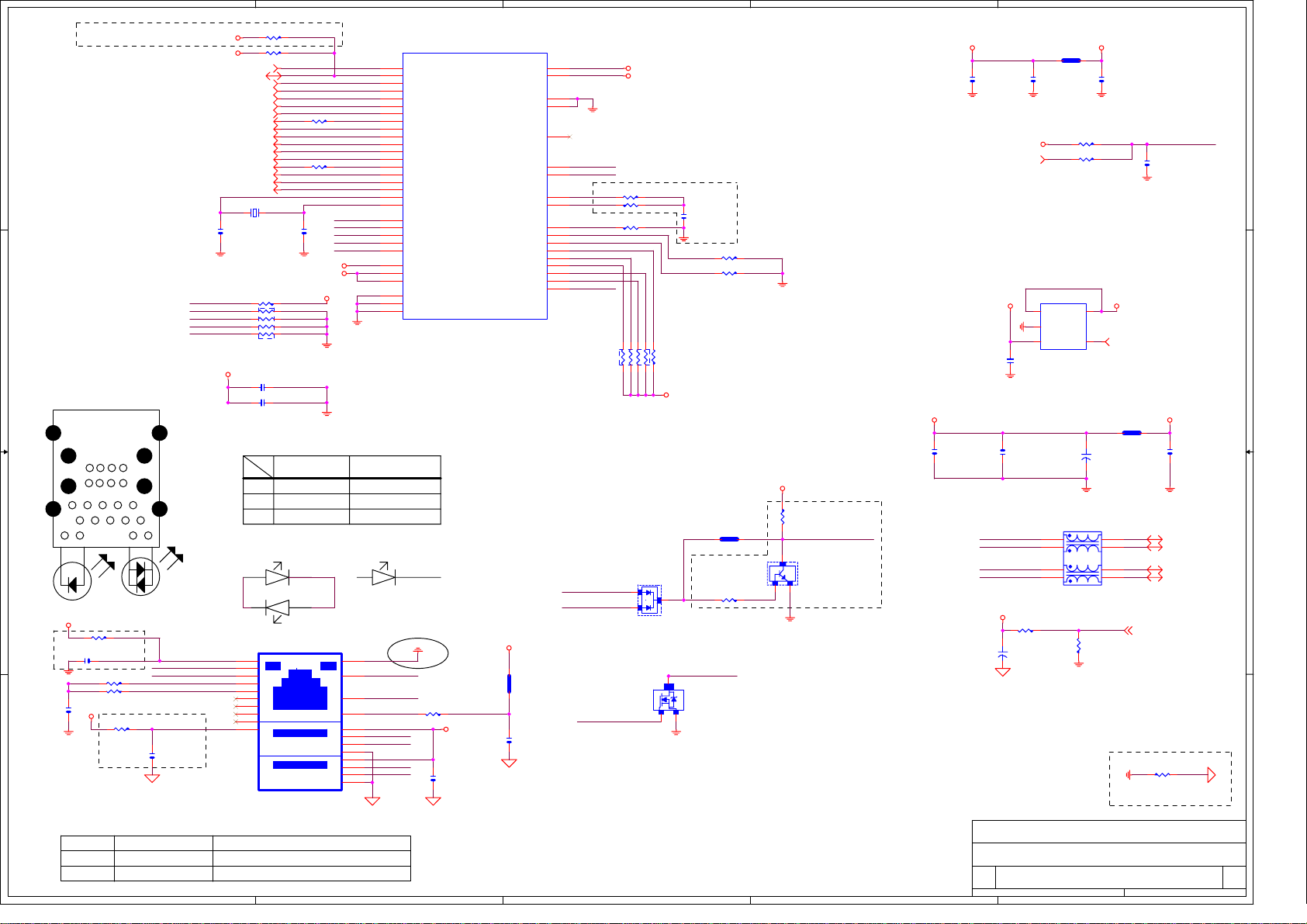
Task: Click the ferrite bead on the top-right power rail
Action: pos(1070,60)
